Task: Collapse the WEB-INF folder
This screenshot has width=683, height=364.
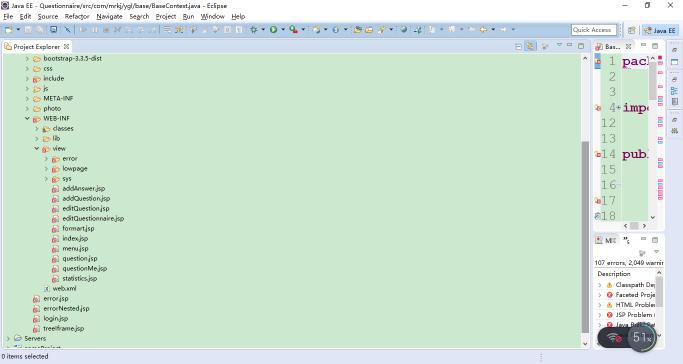Action: (x=27, y=118)
